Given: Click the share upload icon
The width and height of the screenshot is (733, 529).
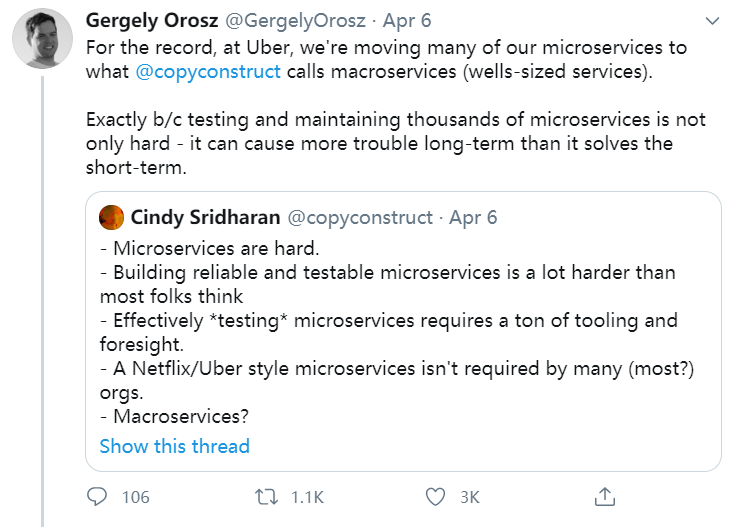Looking at the screenshot, I should [x=604, y=496].
